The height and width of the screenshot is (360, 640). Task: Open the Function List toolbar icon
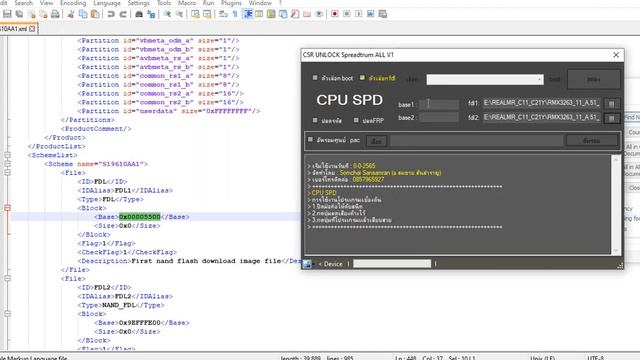[295, 14]
